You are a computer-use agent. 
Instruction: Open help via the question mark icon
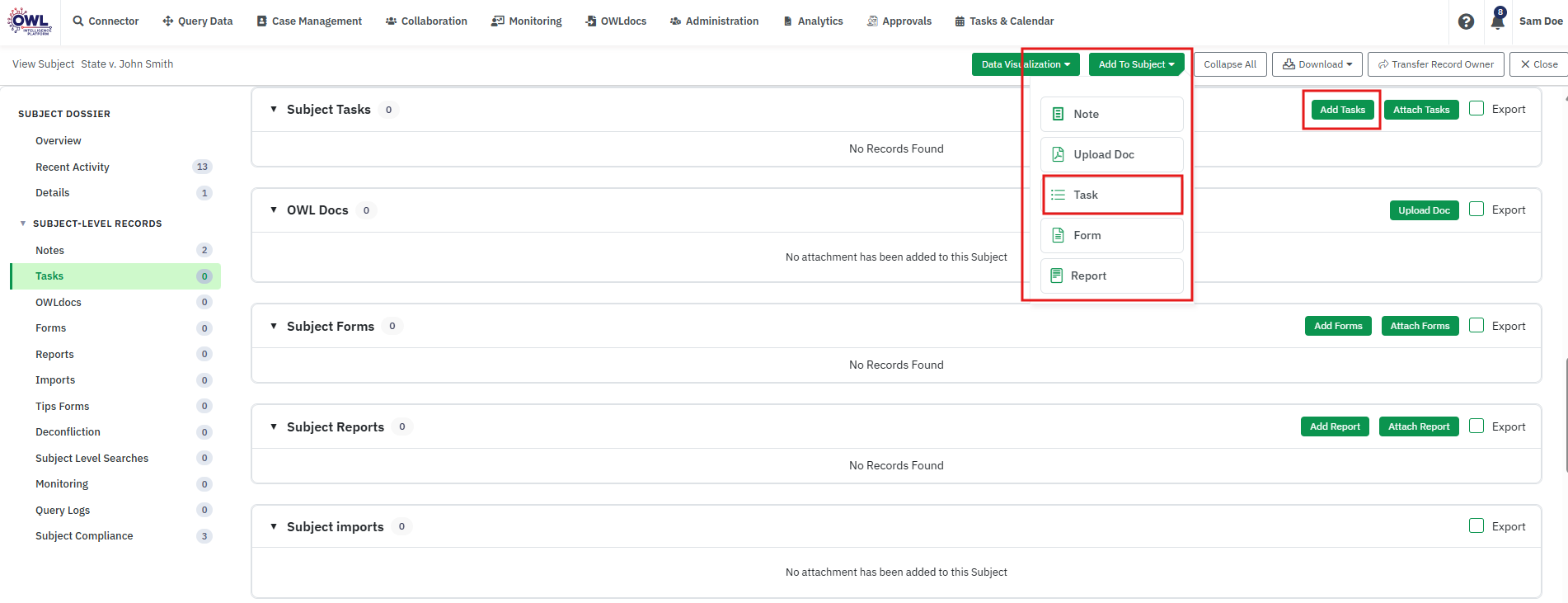tap(1466, 21)
